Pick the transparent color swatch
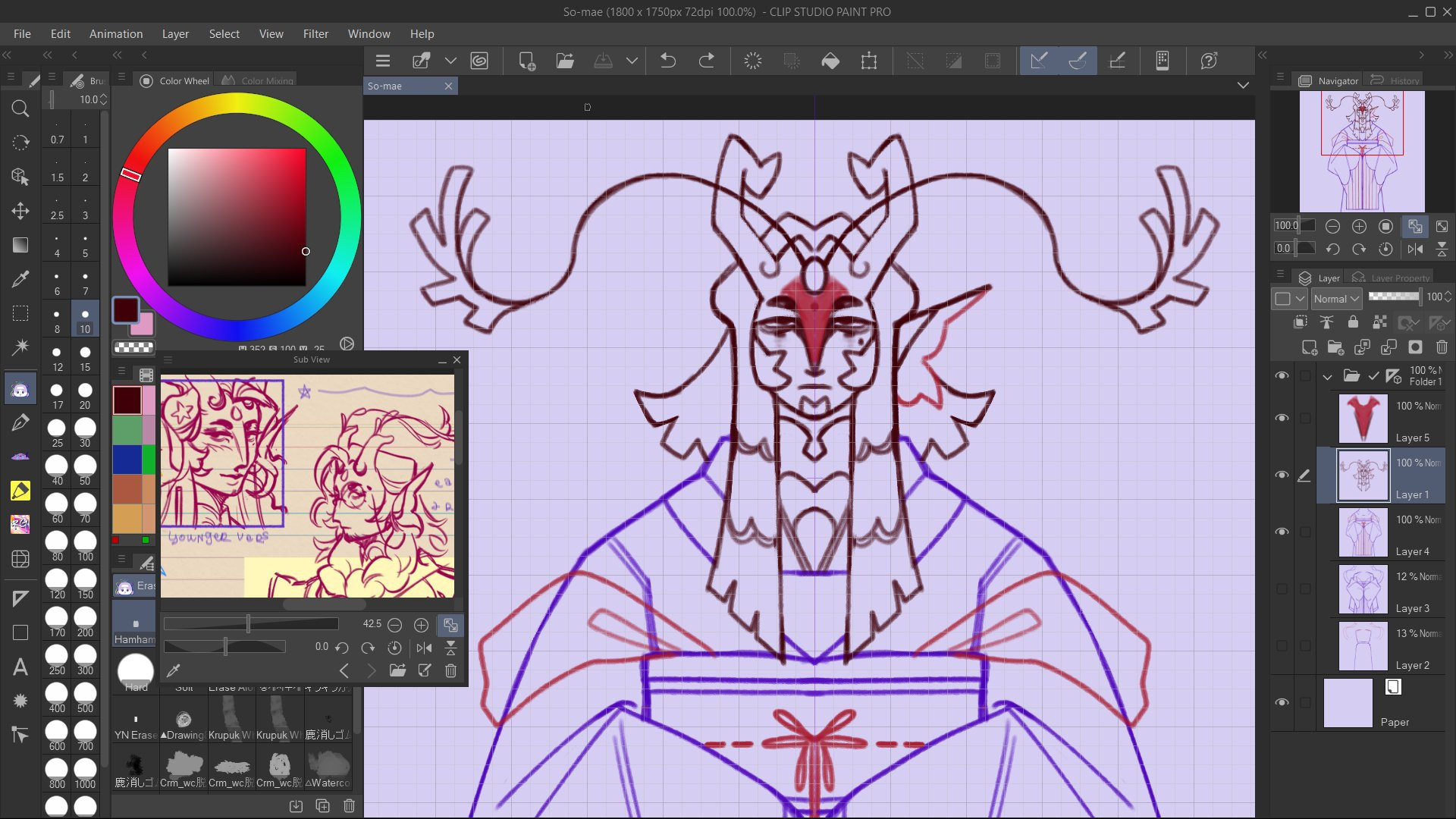The width and height of the screenshot is (1456, 819). click(133, 347)
